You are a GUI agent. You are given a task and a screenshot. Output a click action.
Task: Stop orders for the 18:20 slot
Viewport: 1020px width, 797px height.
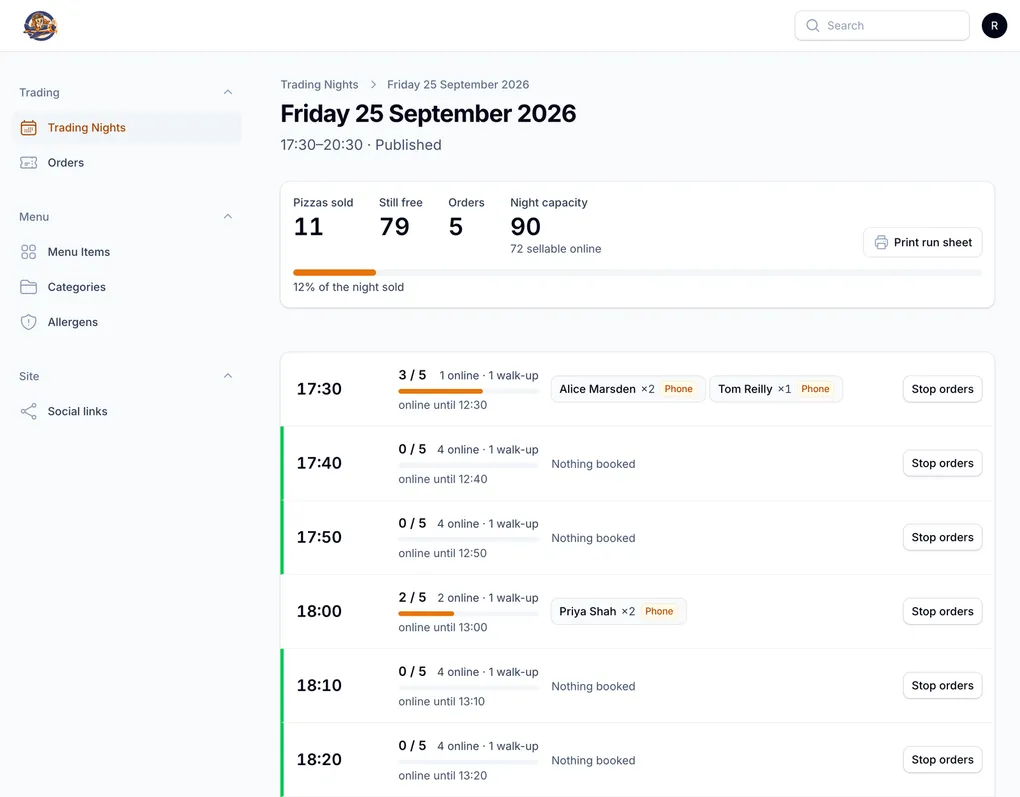[x=942, y=760]
